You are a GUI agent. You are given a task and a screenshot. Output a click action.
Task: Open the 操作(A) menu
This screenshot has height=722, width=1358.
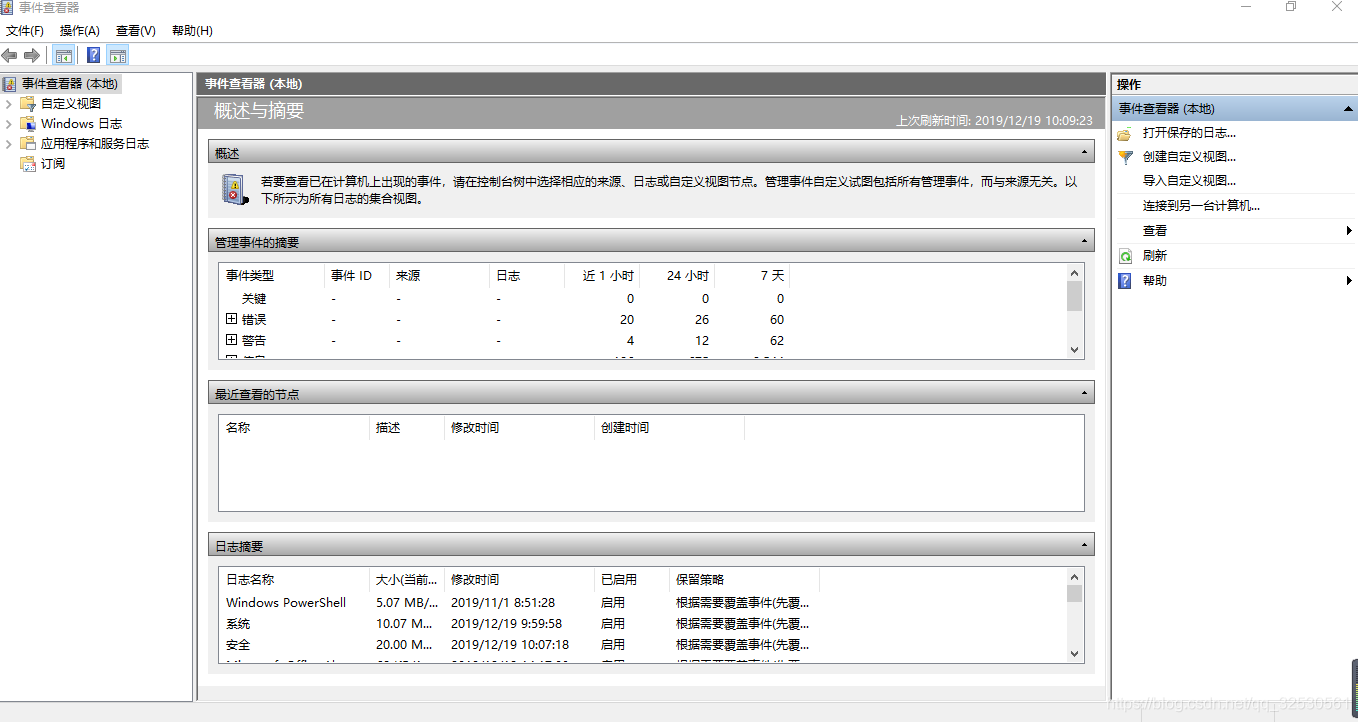79,31
